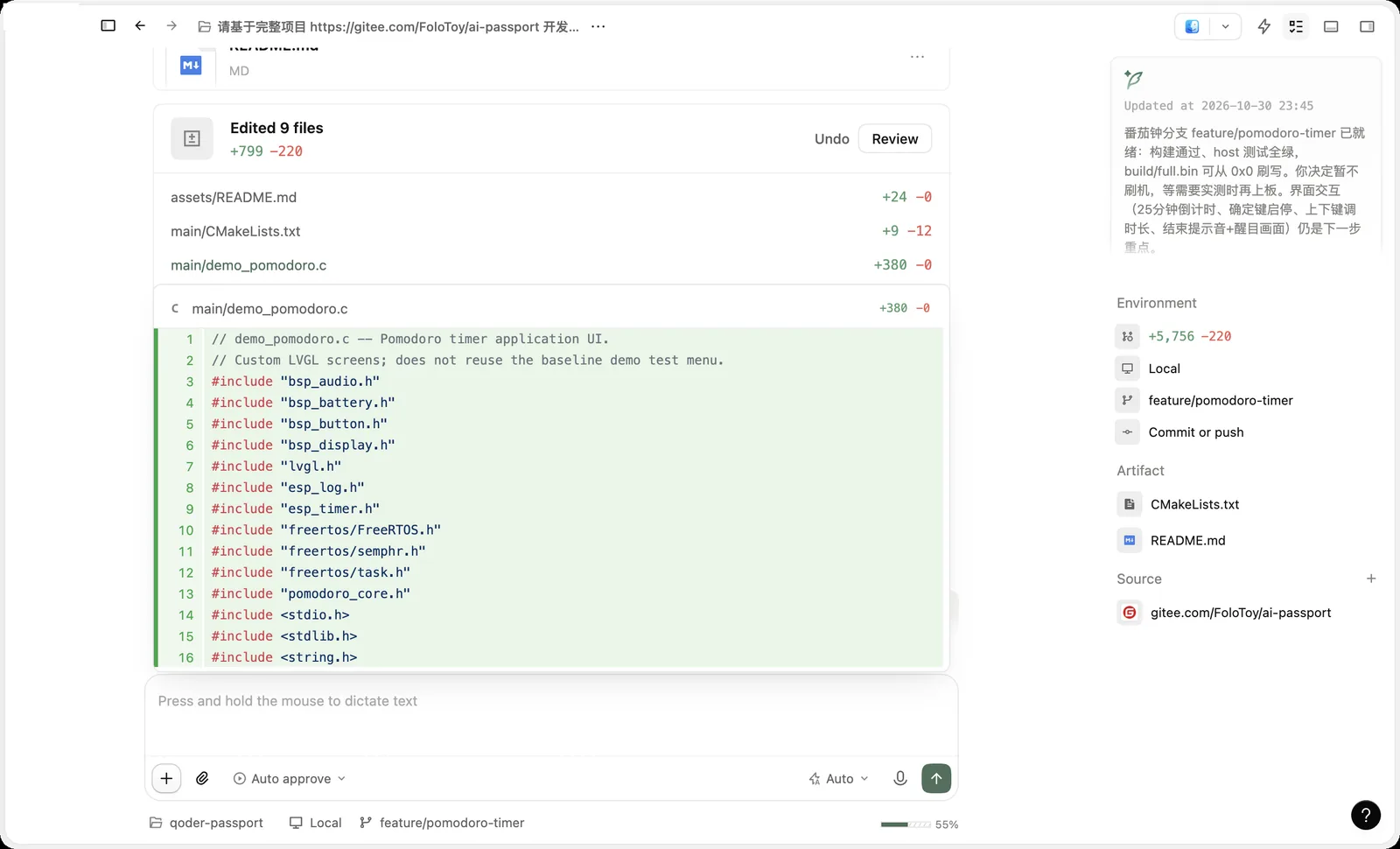Attach a file with the paperclip icon
Image resolution: width=1400 pixels, height=849 pixels.
202,778
